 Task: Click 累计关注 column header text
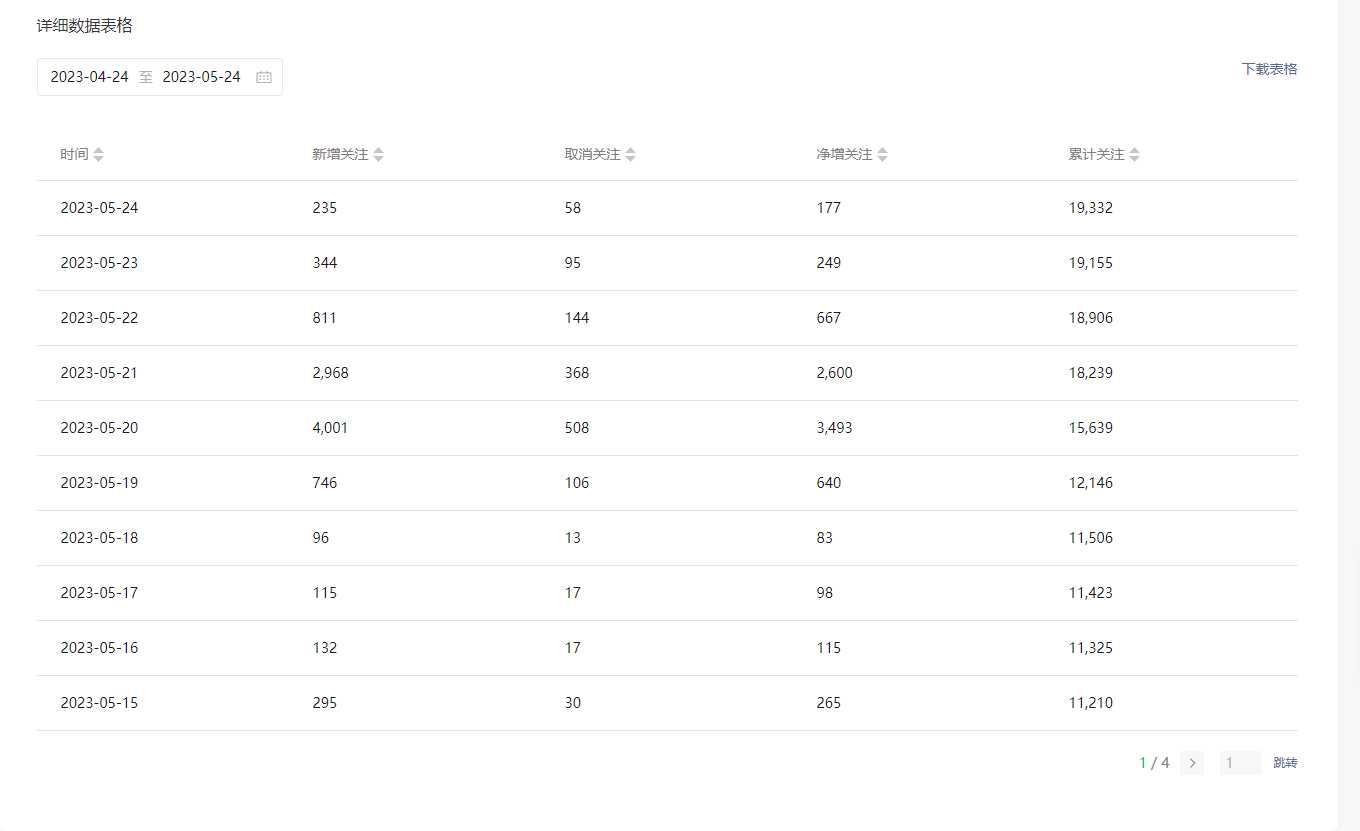point(1096,155)
